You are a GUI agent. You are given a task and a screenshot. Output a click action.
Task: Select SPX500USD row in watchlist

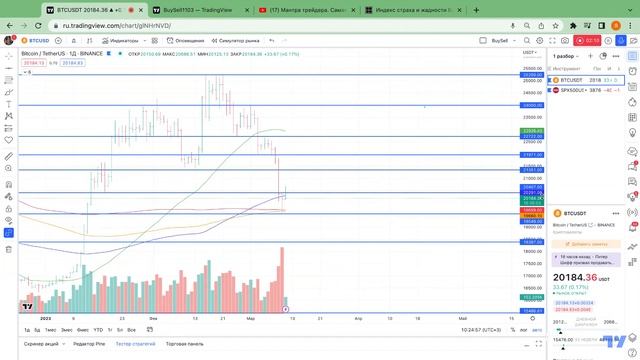click(586, 90)
